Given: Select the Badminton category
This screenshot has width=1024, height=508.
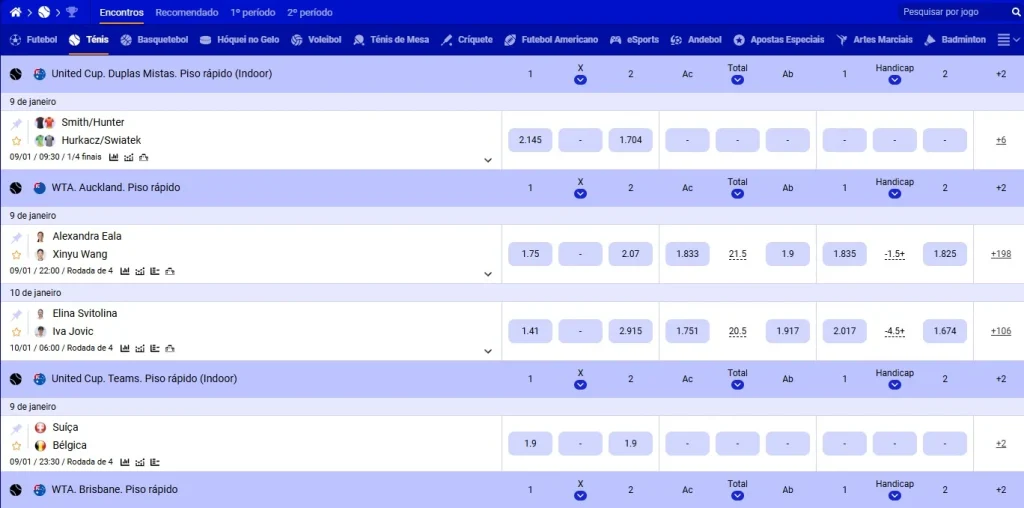Looking at the screenshot, I should [x=955, y=40].
